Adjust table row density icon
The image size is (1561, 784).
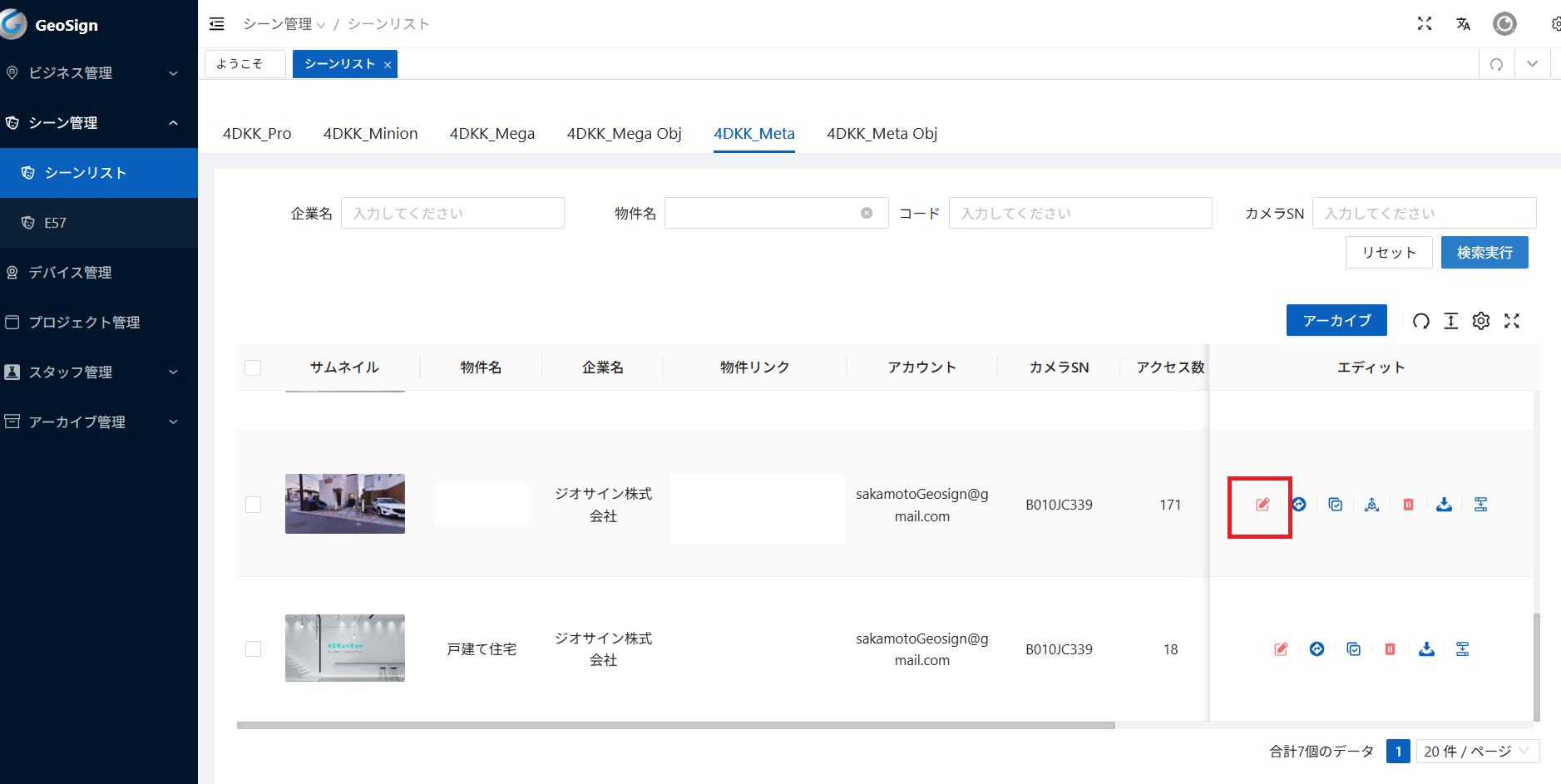coord(1450,321)
